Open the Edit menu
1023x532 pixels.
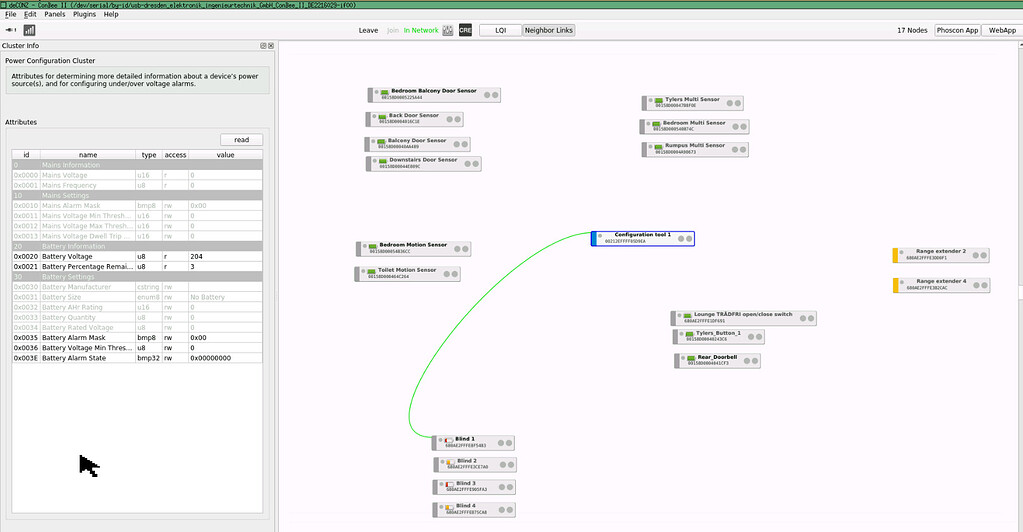pos(30,14)
